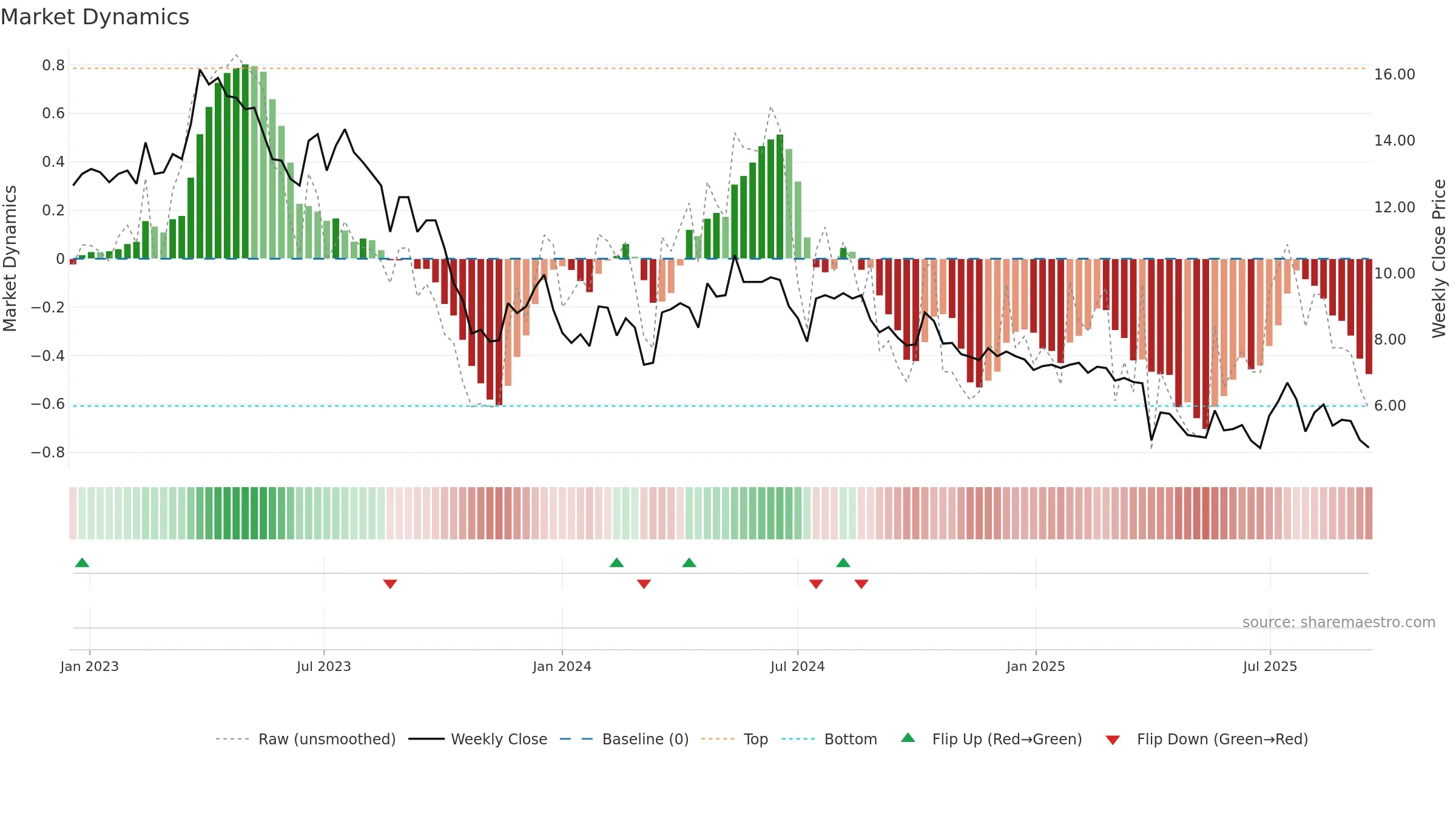
Task: Toggle the Top legend entry
Action: coord(734,739)
